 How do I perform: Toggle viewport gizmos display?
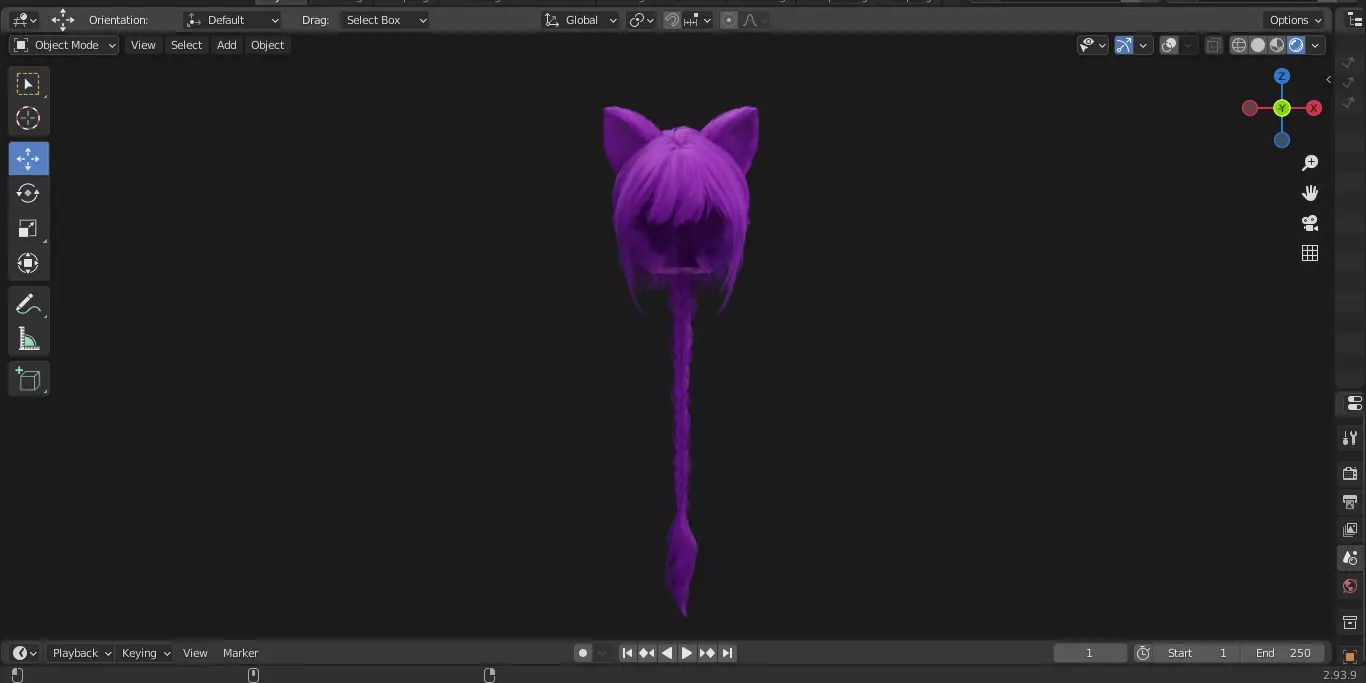click(x=1124, y=45)
